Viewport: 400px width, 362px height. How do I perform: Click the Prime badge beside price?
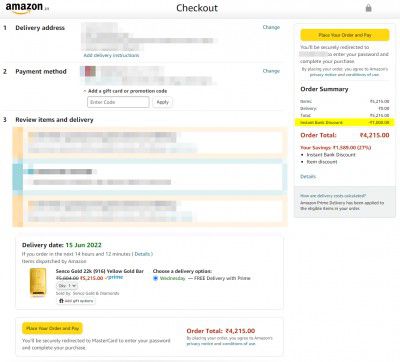click(x=115, y=277)
